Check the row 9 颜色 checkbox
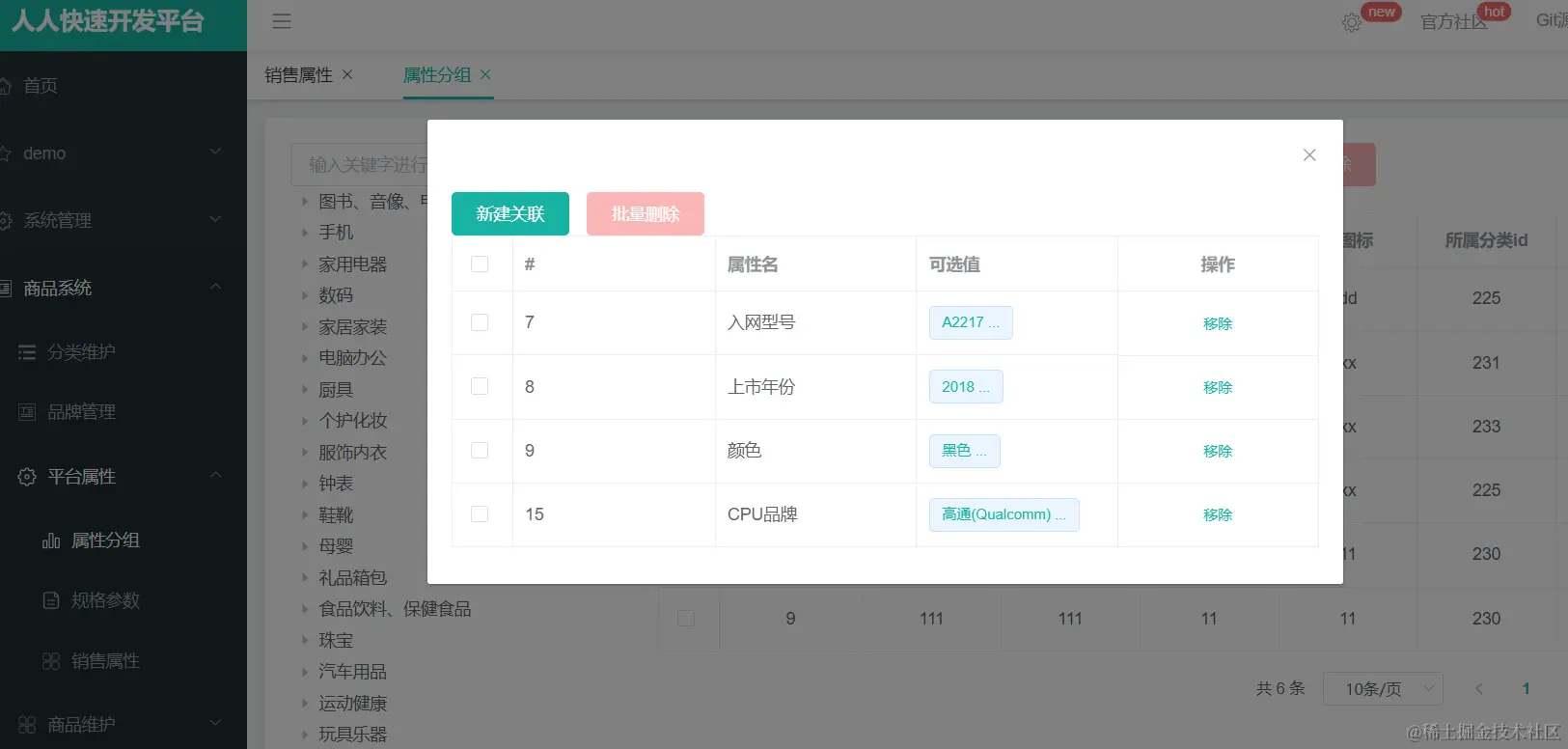The image size is (1568, 749). (x=480, y=451)
